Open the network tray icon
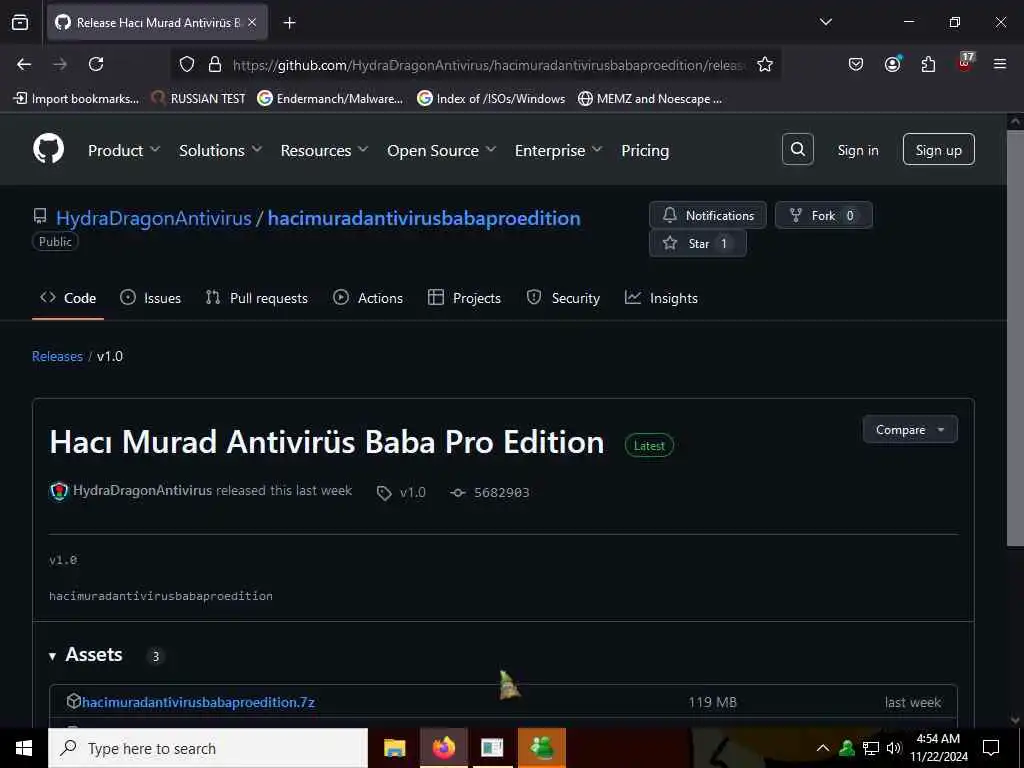Viewport: 1024px width, 768px height. [871, 748]
